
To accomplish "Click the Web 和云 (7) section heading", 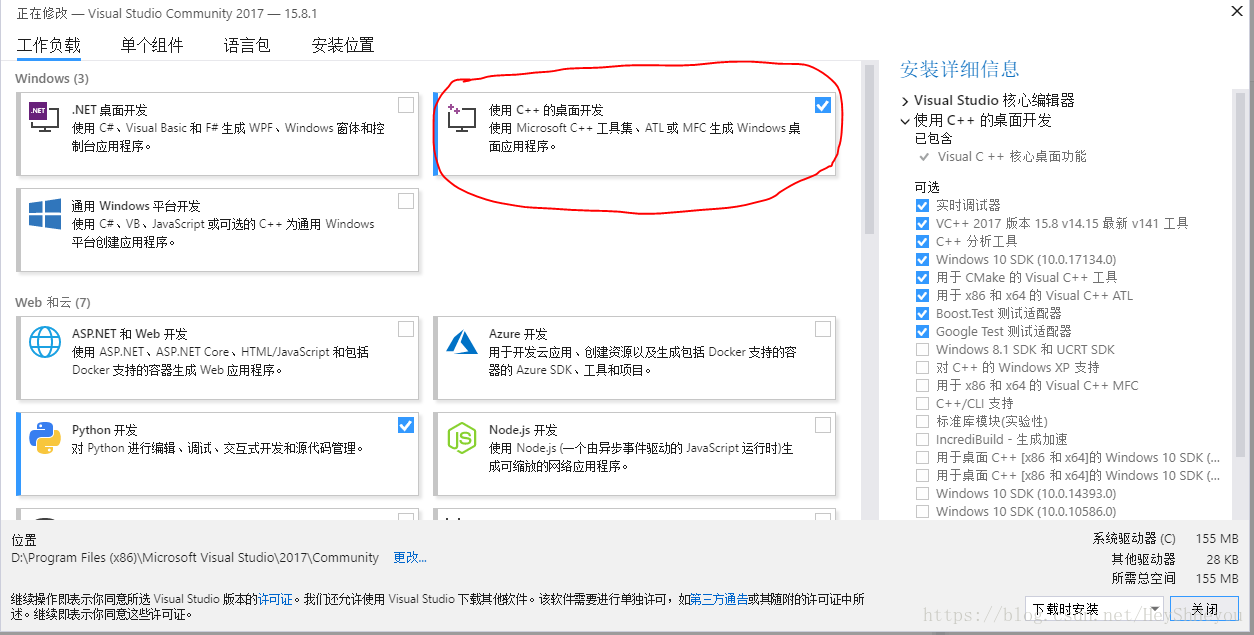I will tap(53, 302).
